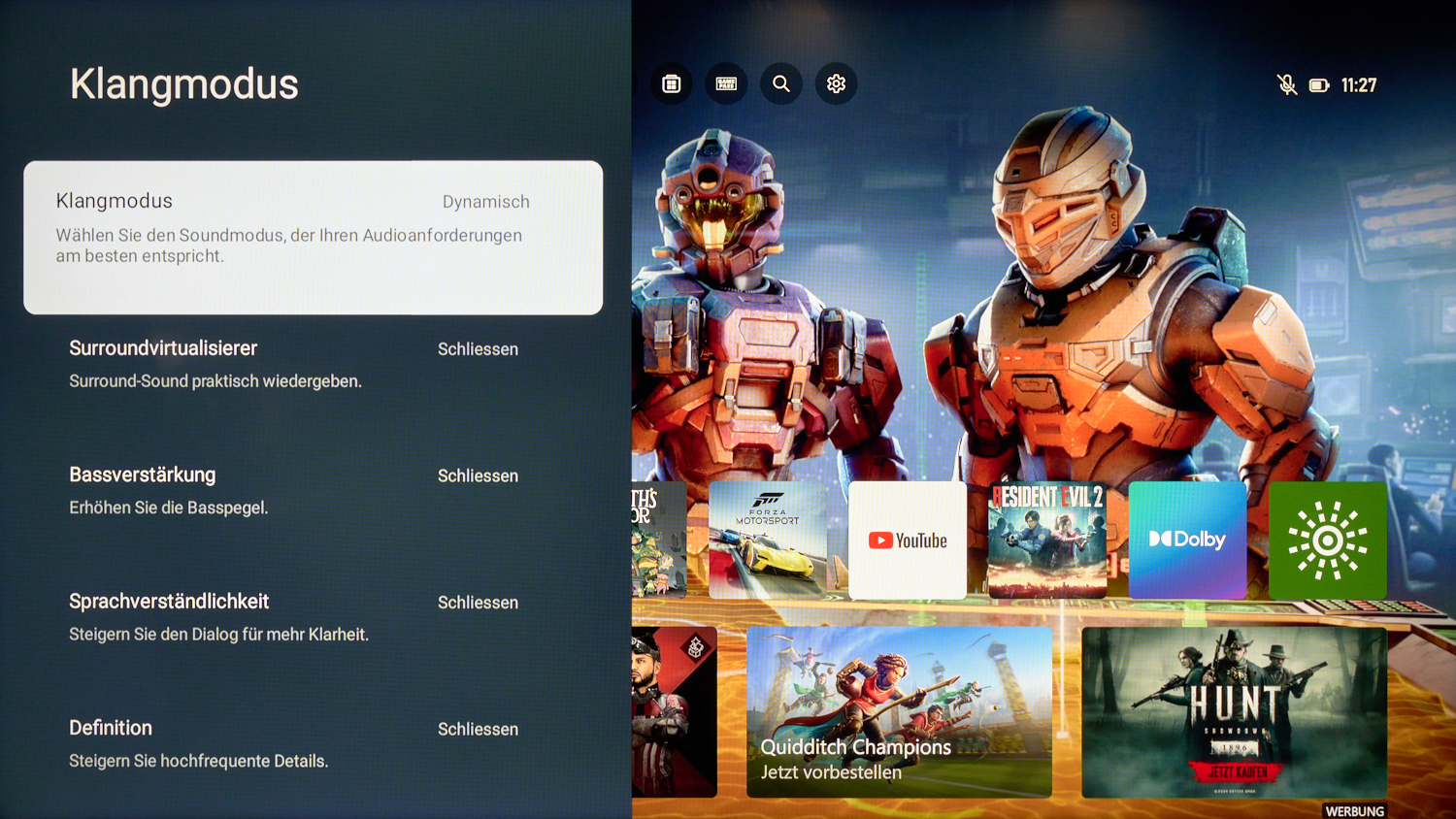The height and width of the screenshot is (819, 1456).
Task: Open the Quidditch Champions promo card
Action: (x=899, y=712)
